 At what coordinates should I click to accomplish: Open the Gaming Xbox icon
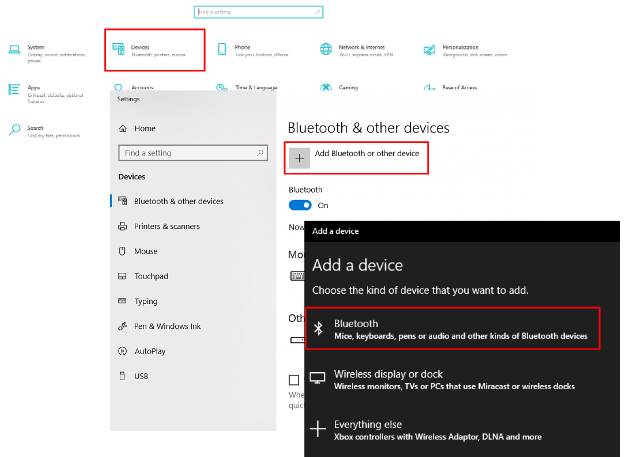pos(326,87)
